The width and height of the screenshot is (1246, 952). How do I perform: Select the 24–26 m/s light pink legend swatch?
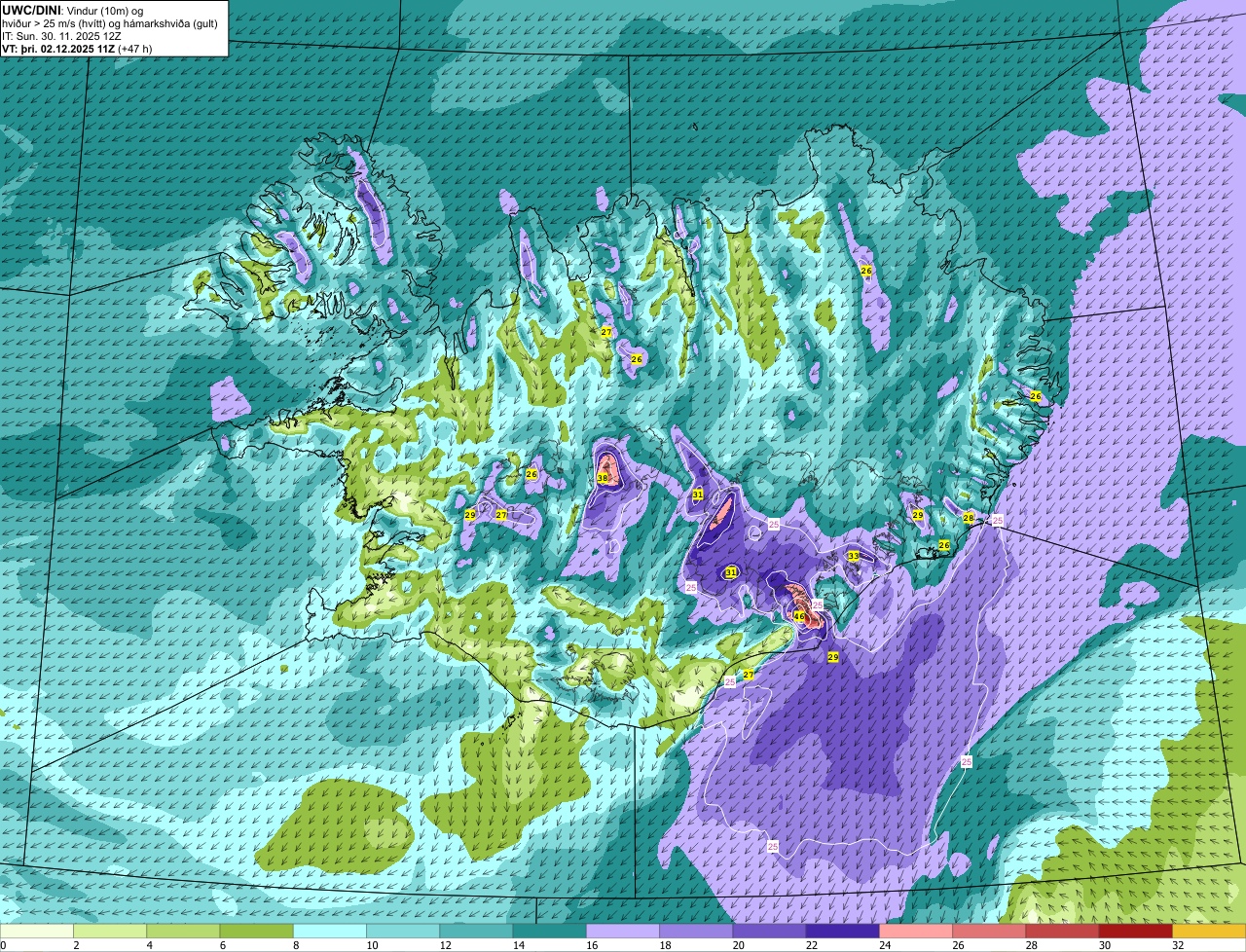pyautogui.click(x=916, y=931)
